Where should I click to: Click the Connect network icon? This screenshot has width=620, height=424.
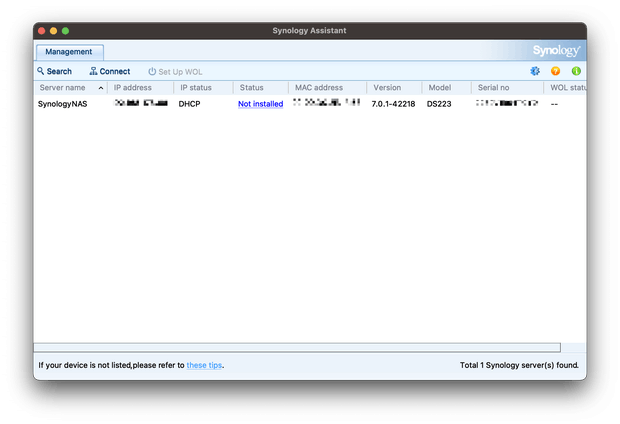[x=93, y=71]
